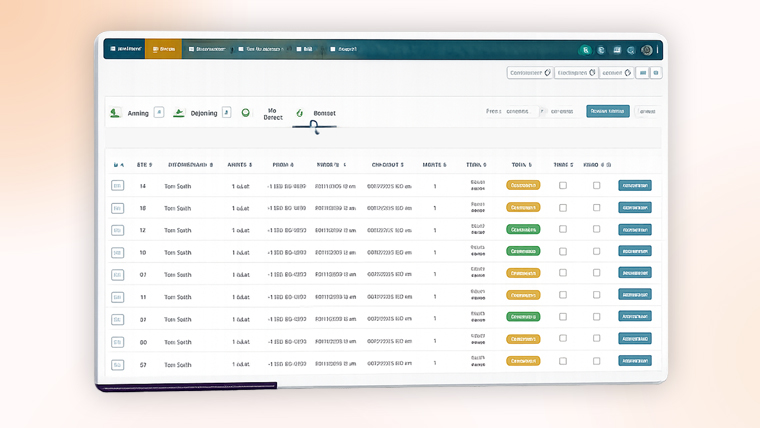Click the blue action button in booking 18 row

pos(634,208)
